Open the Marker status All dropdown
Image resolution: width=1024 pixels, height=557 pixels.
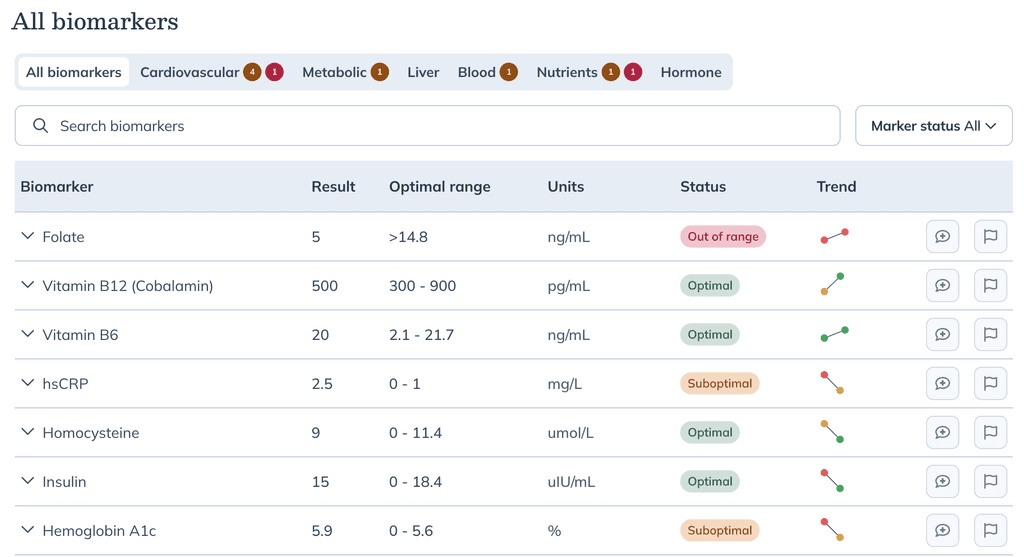[933, 125]
